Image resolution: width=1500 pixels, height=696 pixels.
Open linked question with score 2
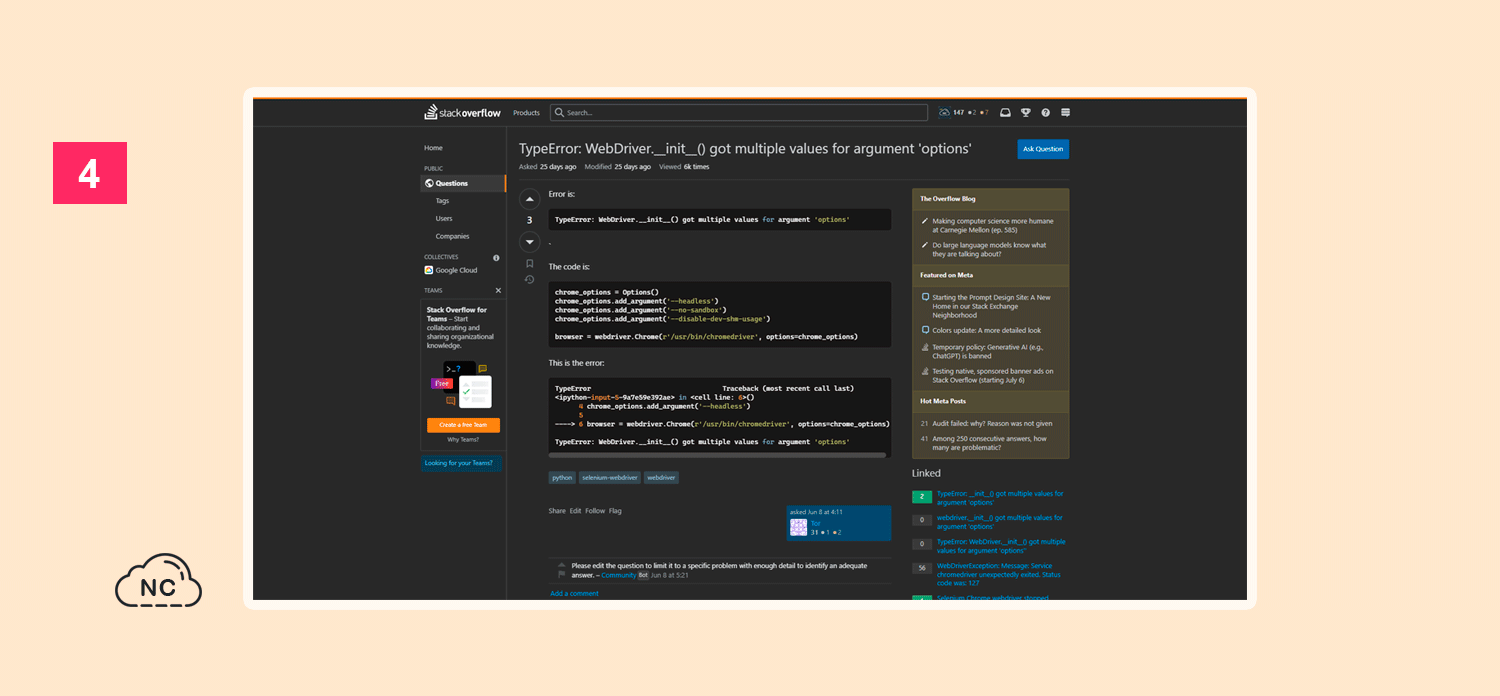999,498
